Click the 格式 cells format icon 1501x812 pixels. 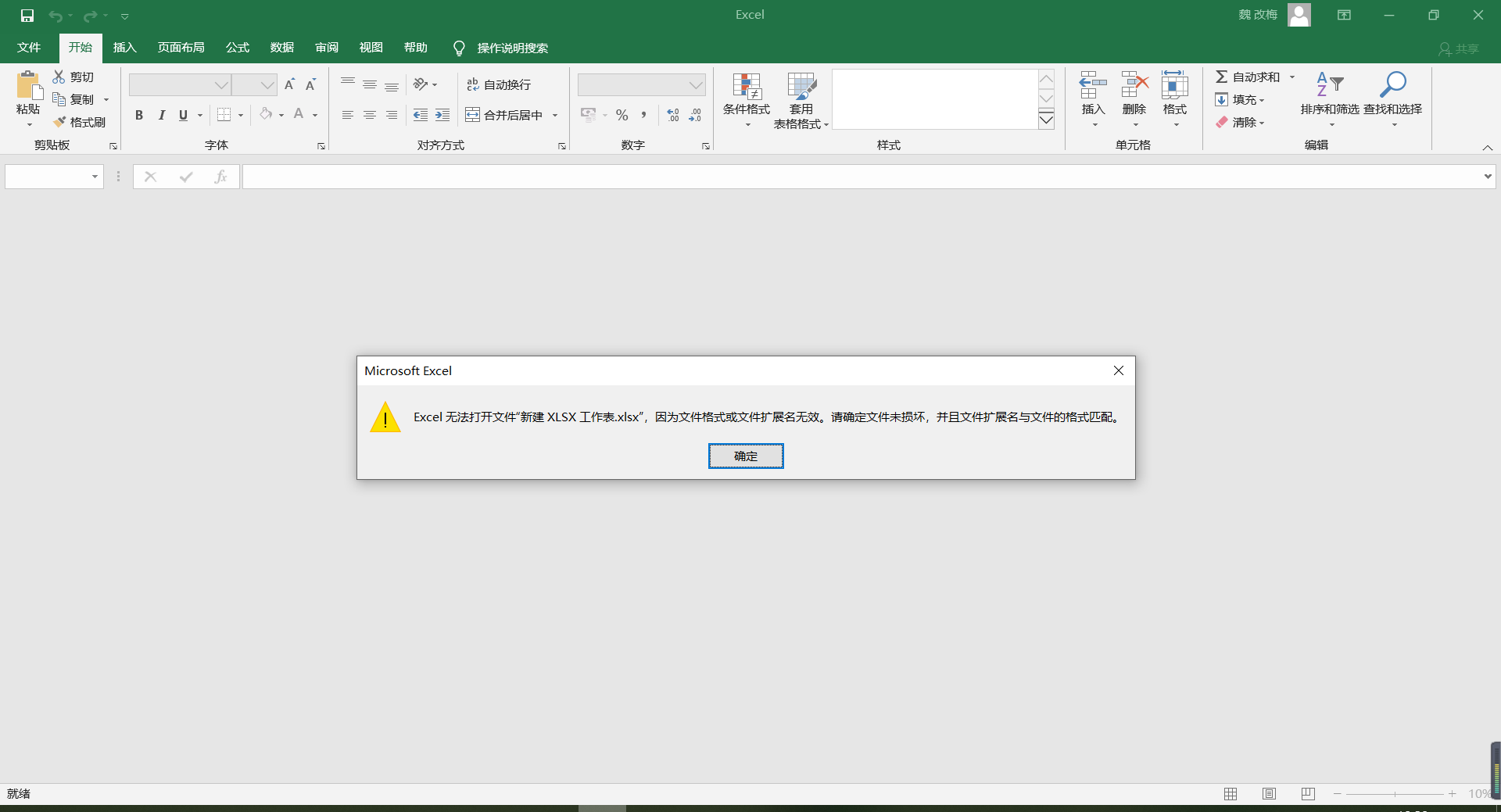pyautogui.click(x=1175, y=84)
